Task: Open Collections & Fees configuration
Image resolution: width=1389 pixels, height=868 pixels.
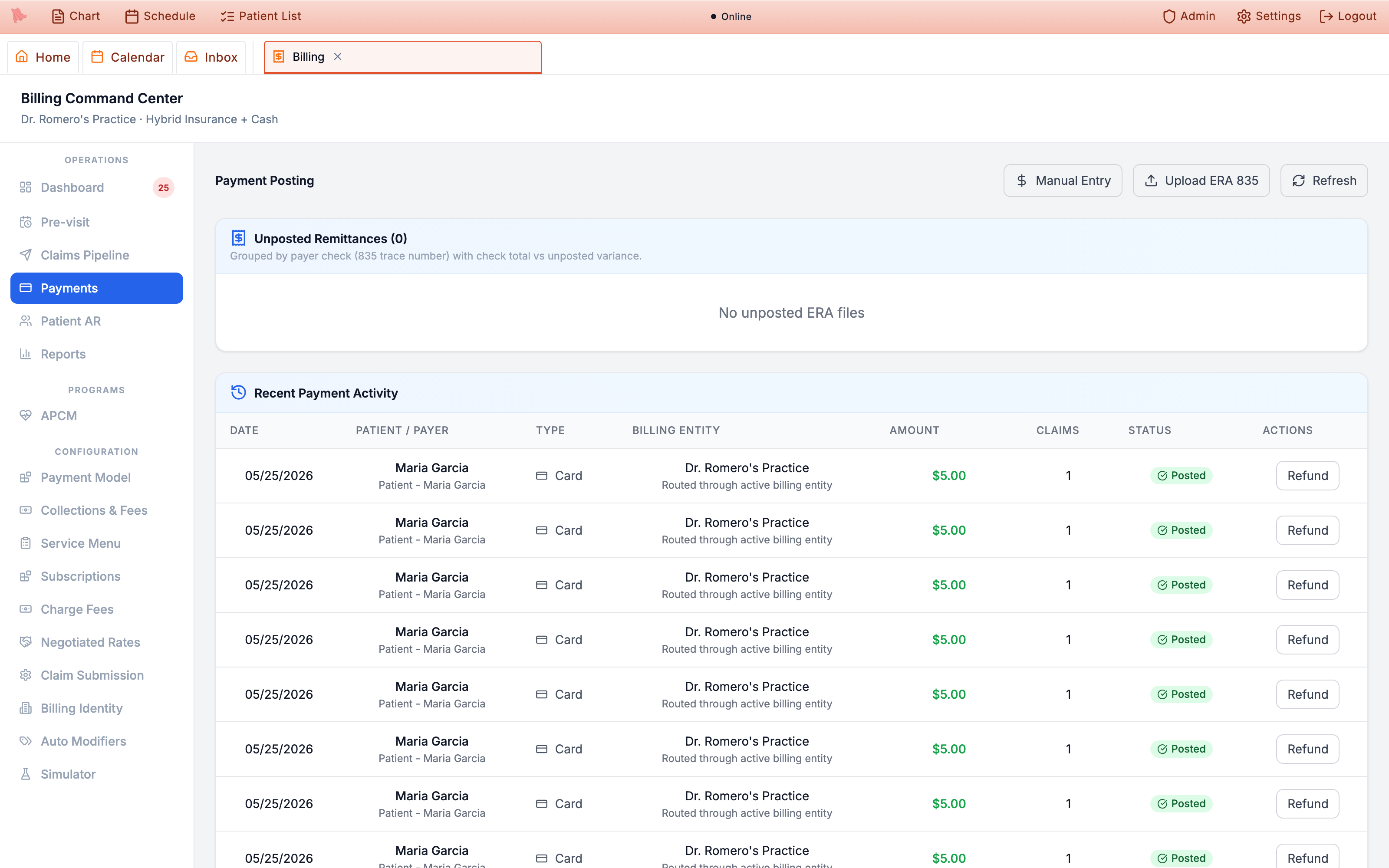Action: click(96, 510)
